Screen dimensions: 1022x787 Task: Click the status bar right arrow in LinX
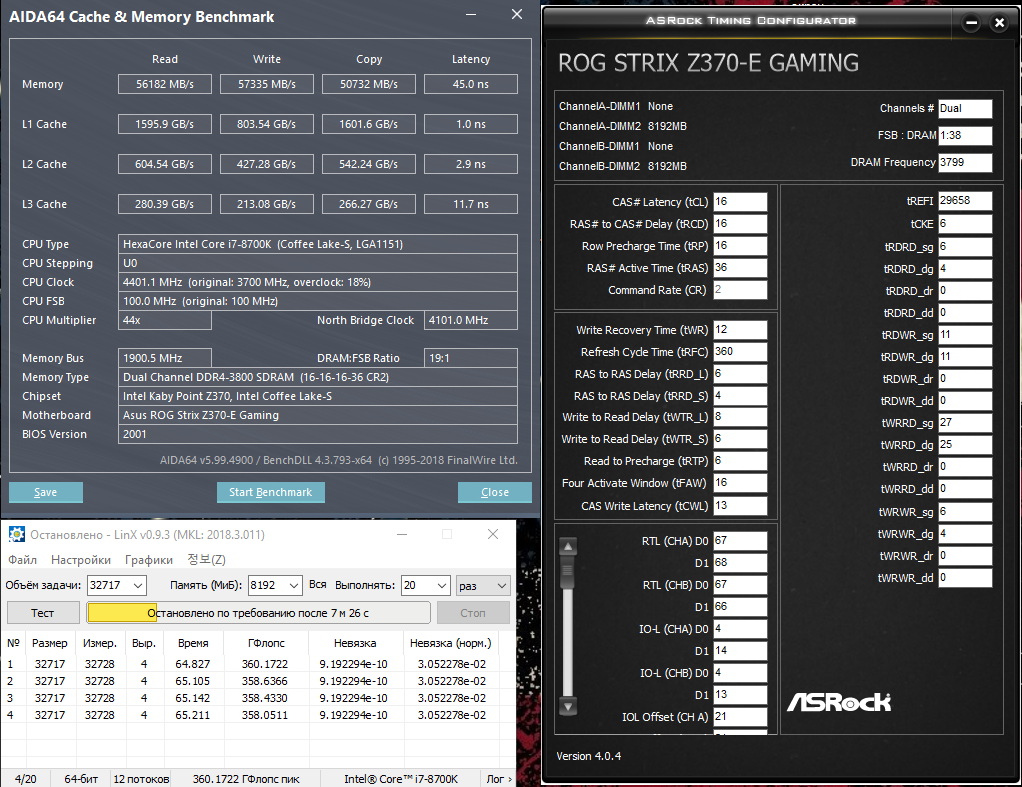(x=510, y=779)
